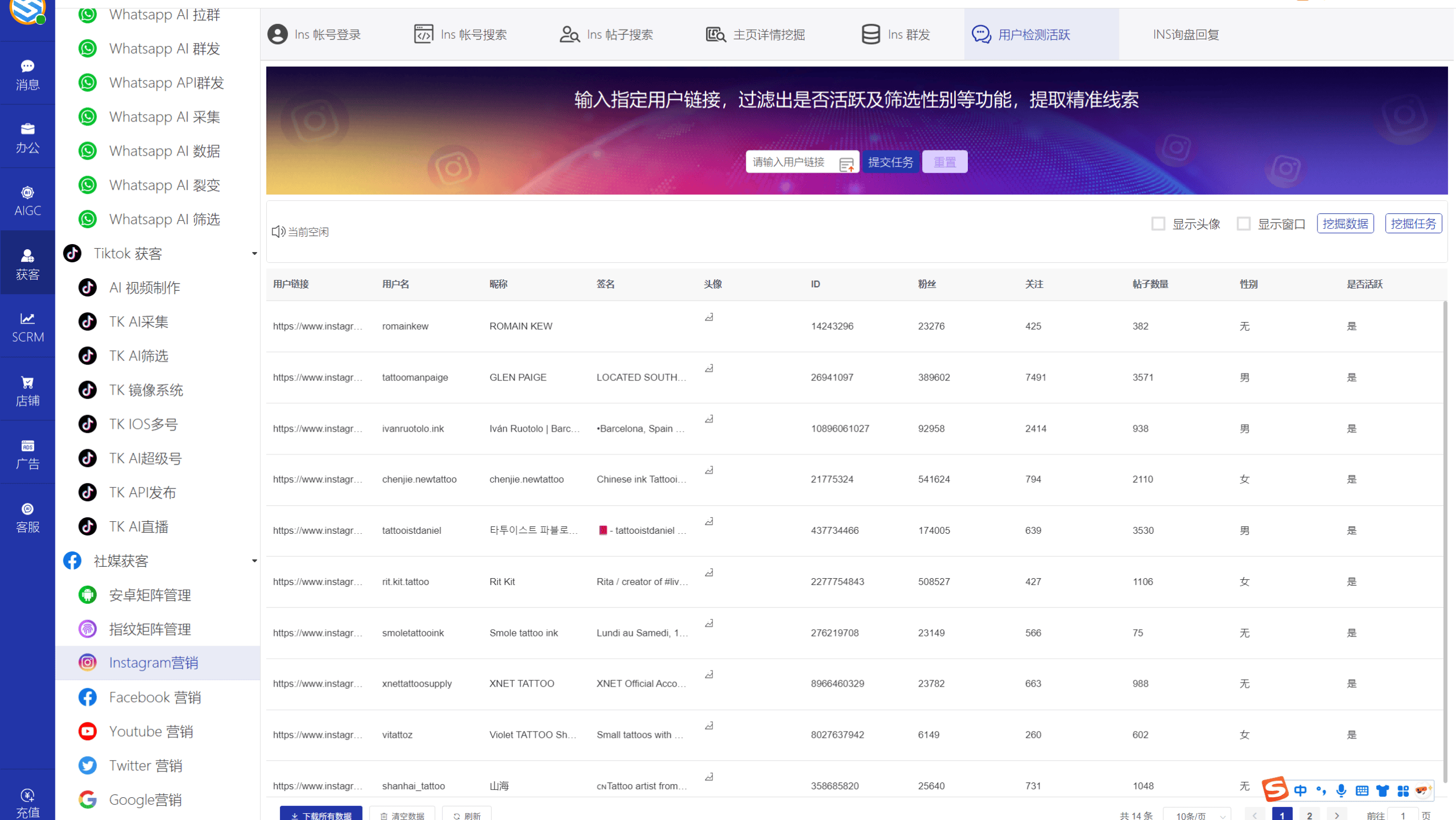Open the 客服 support icon in sidebar

point(27,509)
